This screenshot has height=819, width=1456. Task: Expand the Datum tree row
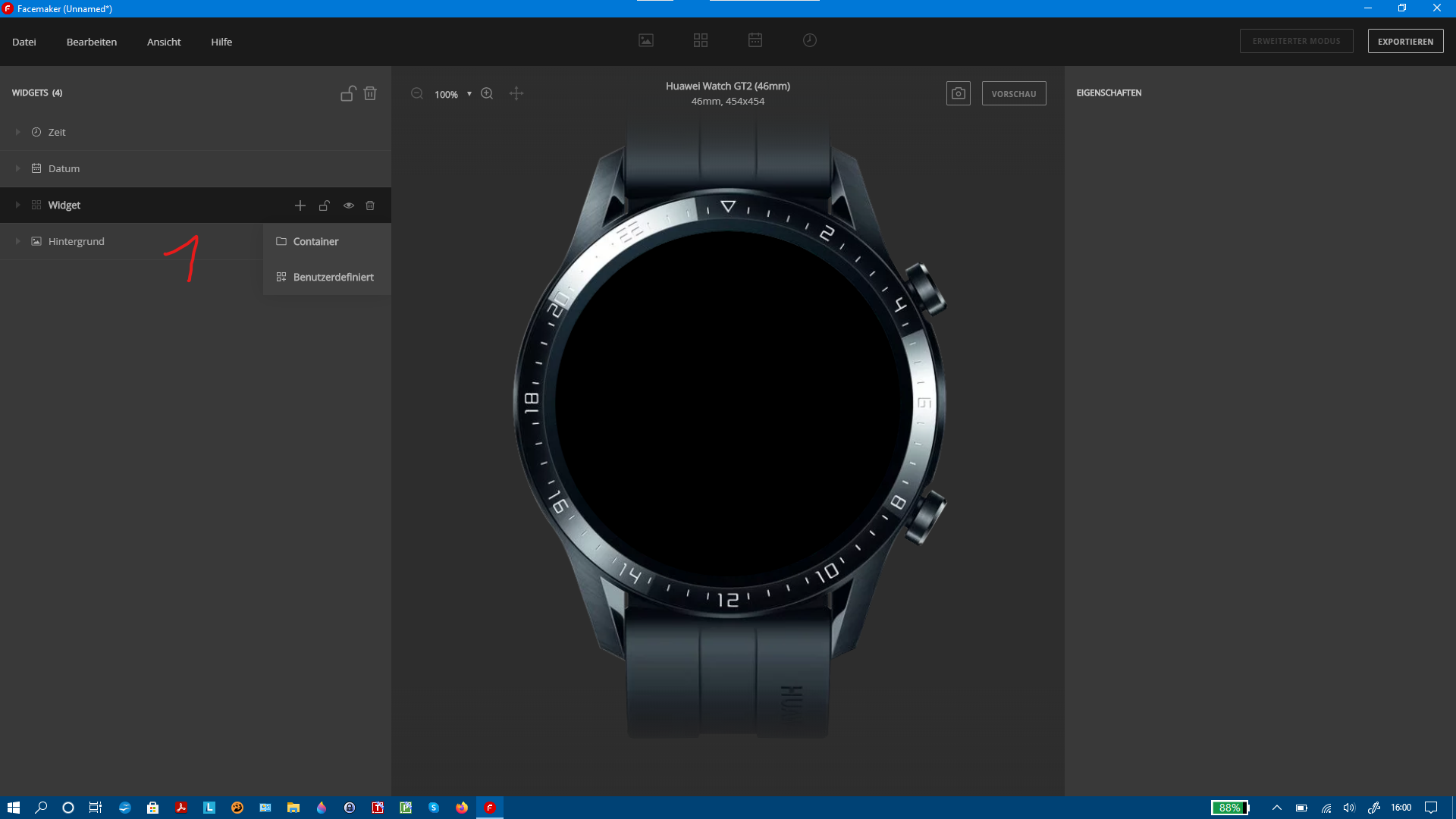[x=17, y=168]
